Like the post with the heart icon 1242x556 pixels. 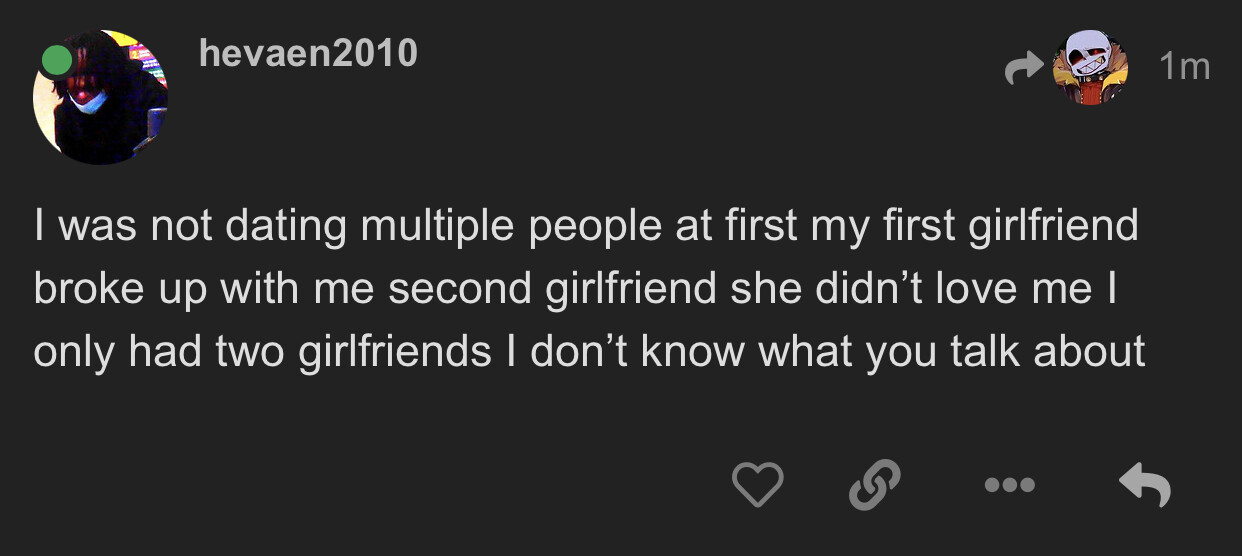tap(758, 486)
